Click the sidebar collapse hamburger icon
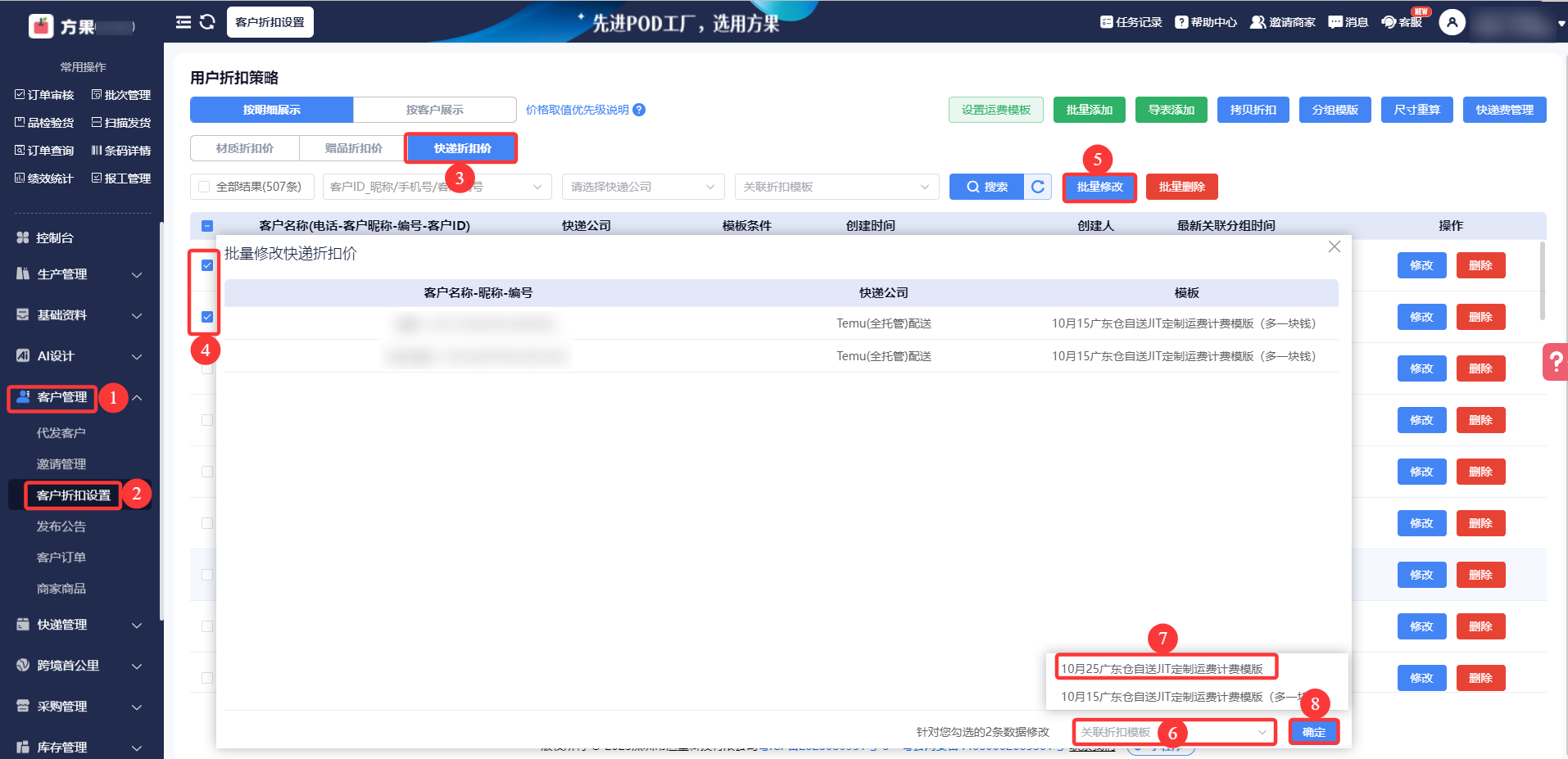 pos(183,22)
